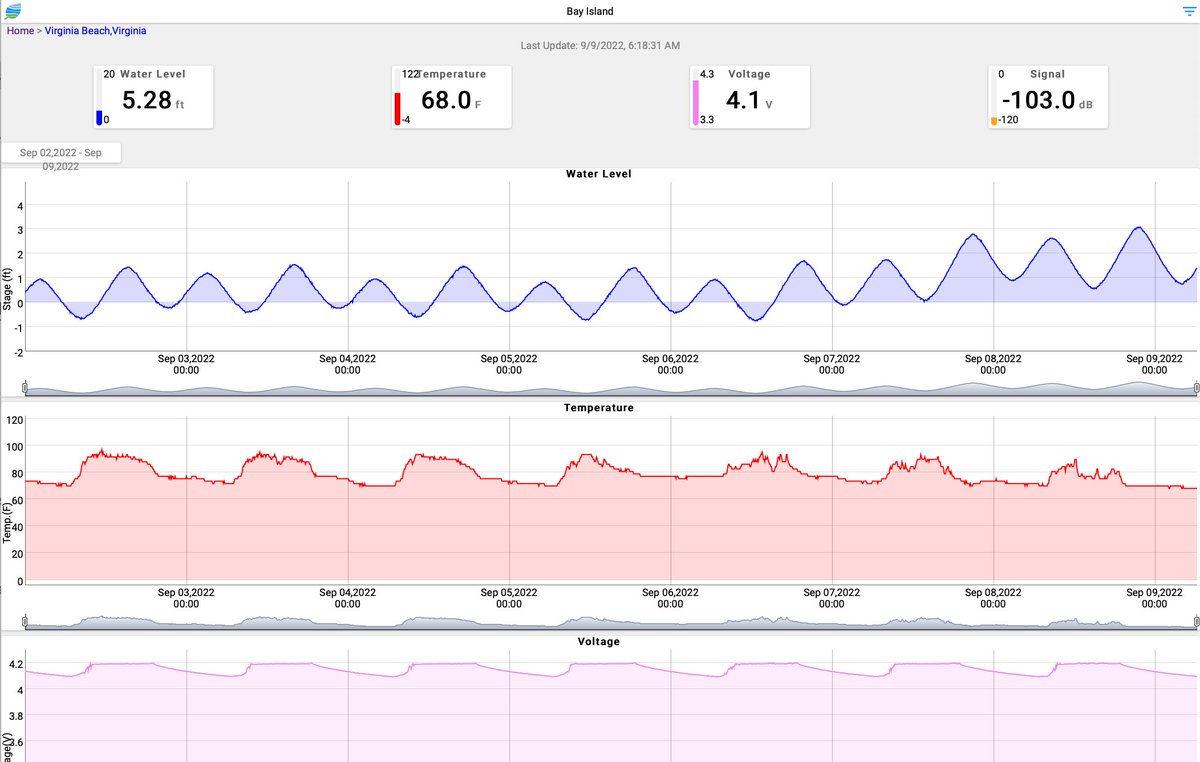Viewport: 1200px width, 762px height.
Task: Select the 5.28 ft Water Level reading
Action: [x=148, y=97]
